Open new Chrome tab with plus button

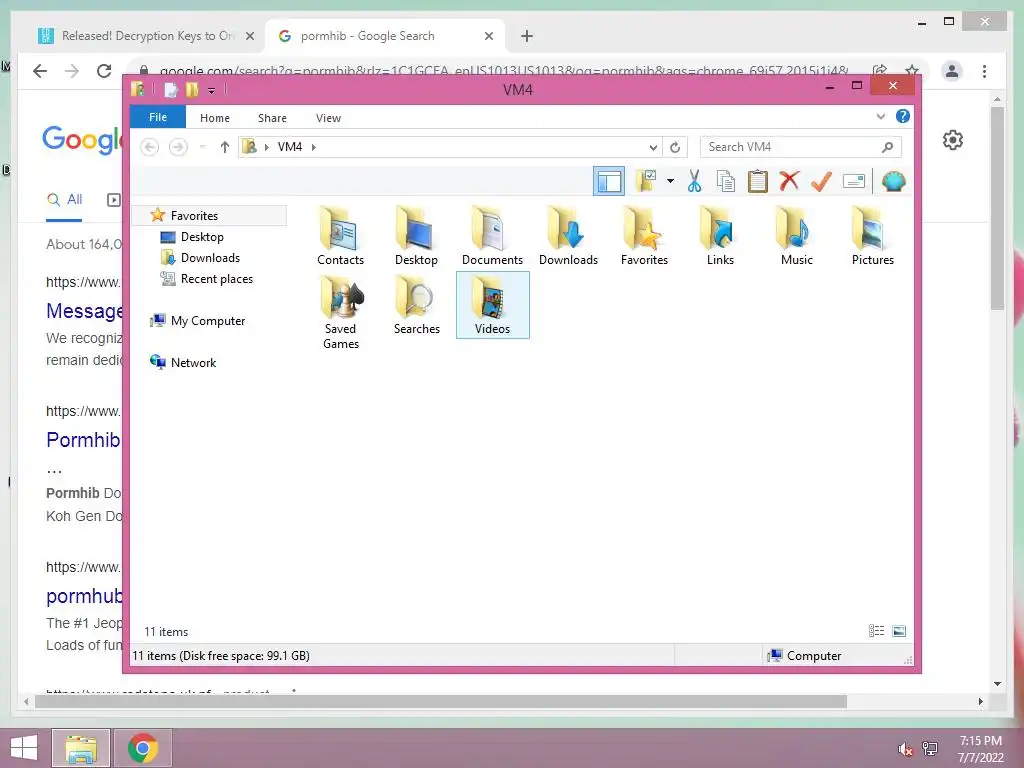[x=527, y=36]
